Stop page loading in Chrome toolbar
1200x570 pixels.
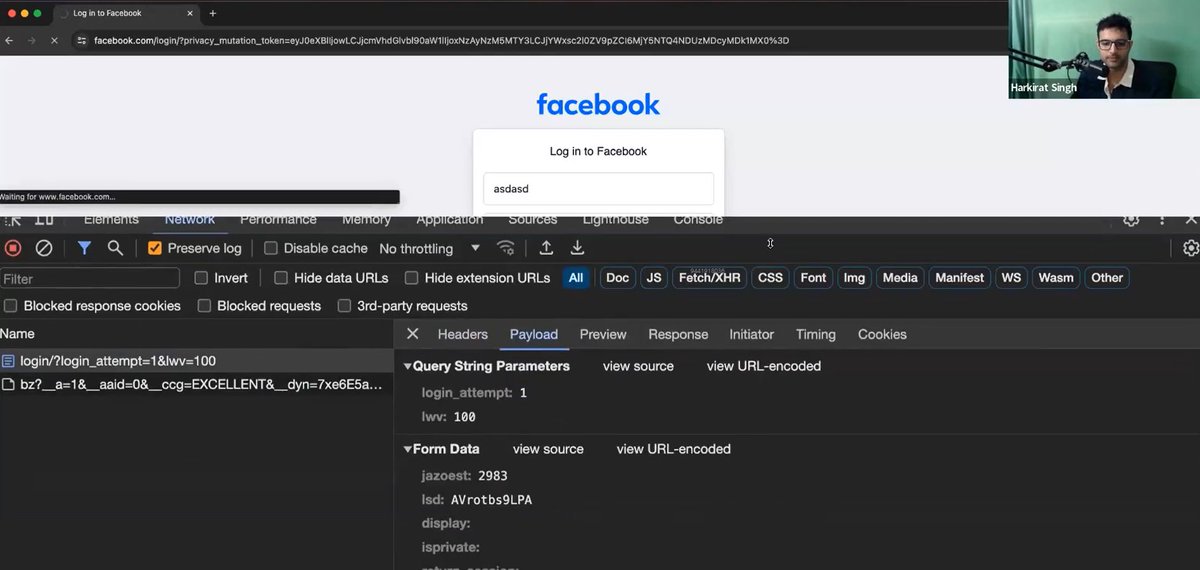click(53, 40)
